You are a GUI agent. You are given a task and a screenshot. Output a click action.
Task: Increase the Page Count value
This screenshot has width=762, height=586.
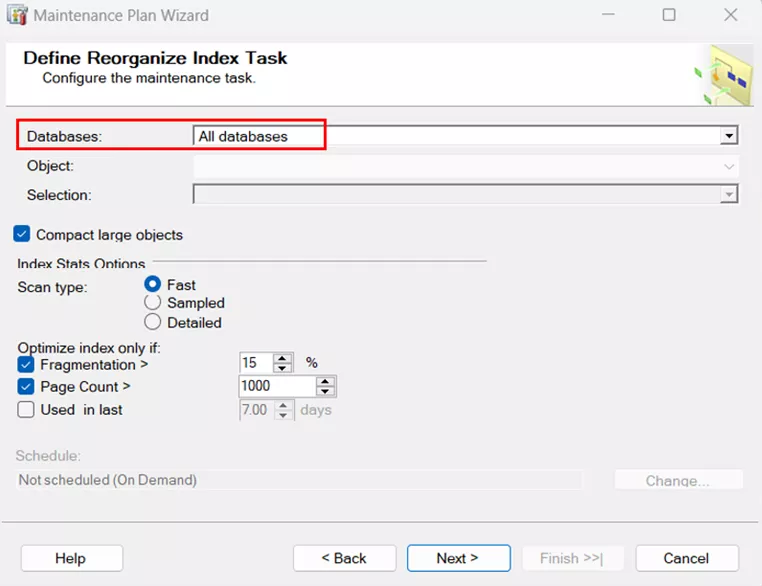[325, 382]
